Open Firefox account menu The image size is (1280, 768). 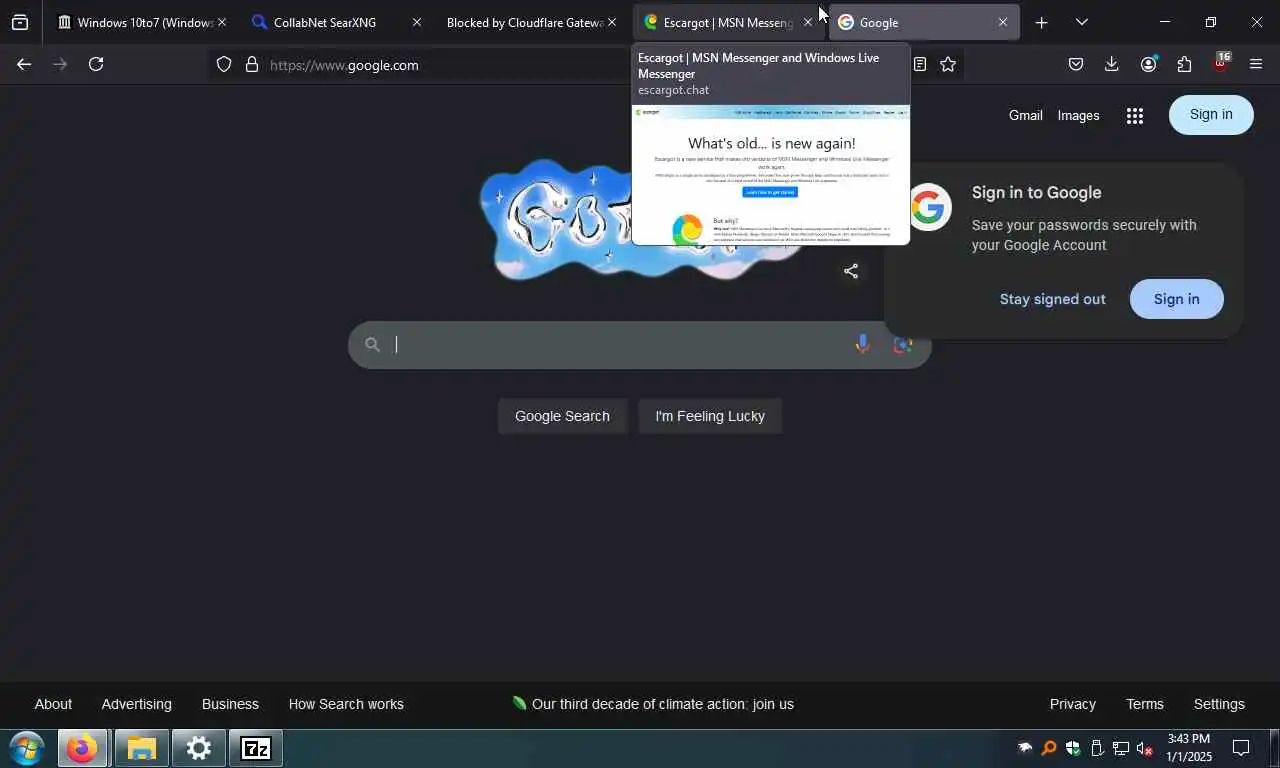click(x=1148, y=64)
